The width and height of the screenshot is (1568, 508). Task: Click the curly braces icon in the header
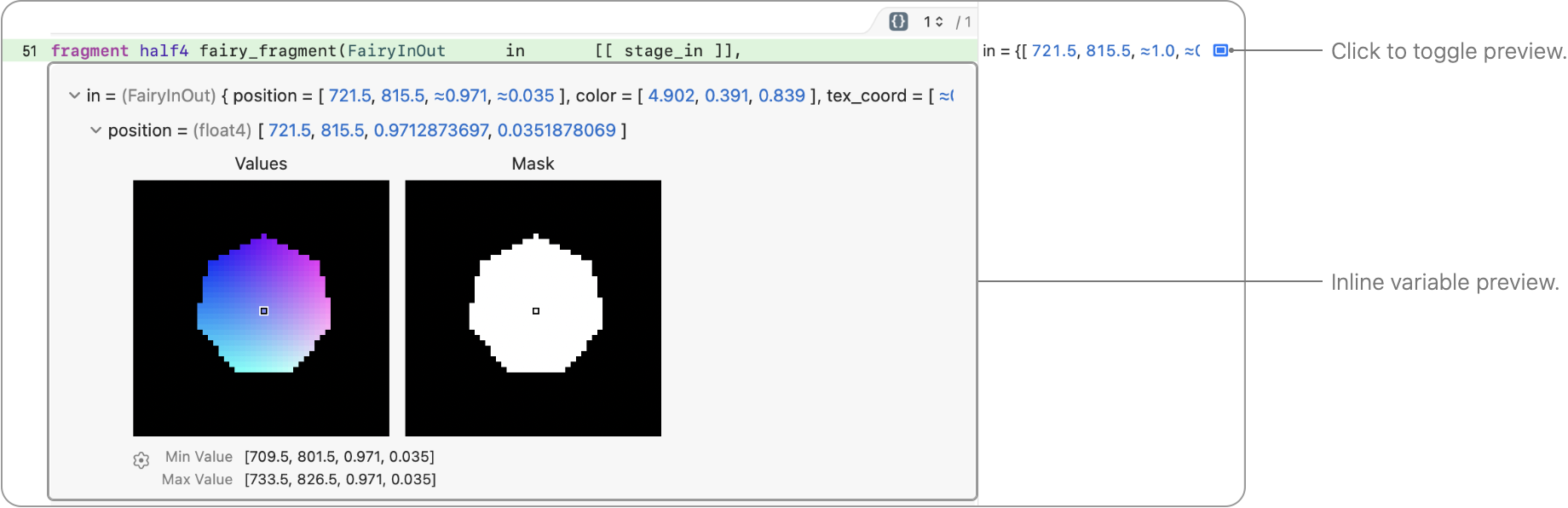pos(898,21)
